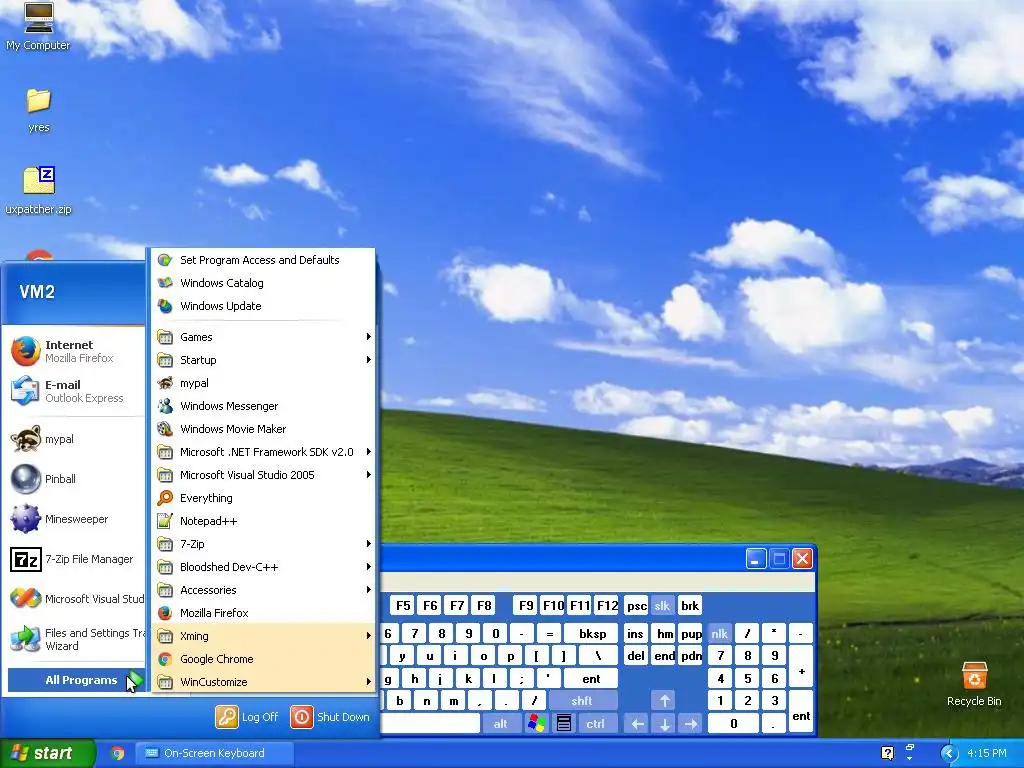
Task: Click the application menu key on keyboard
Action: pos(564,724)
